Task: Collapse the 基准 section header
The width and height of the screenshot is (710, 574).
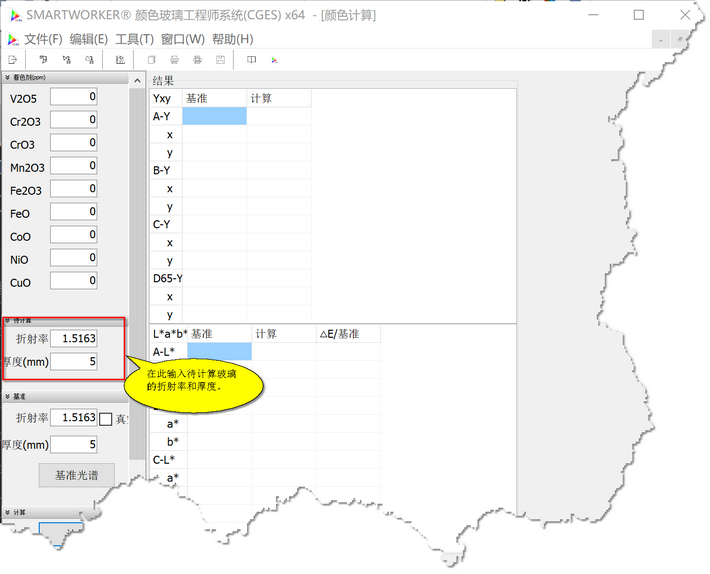Action: tap(8, 396)
